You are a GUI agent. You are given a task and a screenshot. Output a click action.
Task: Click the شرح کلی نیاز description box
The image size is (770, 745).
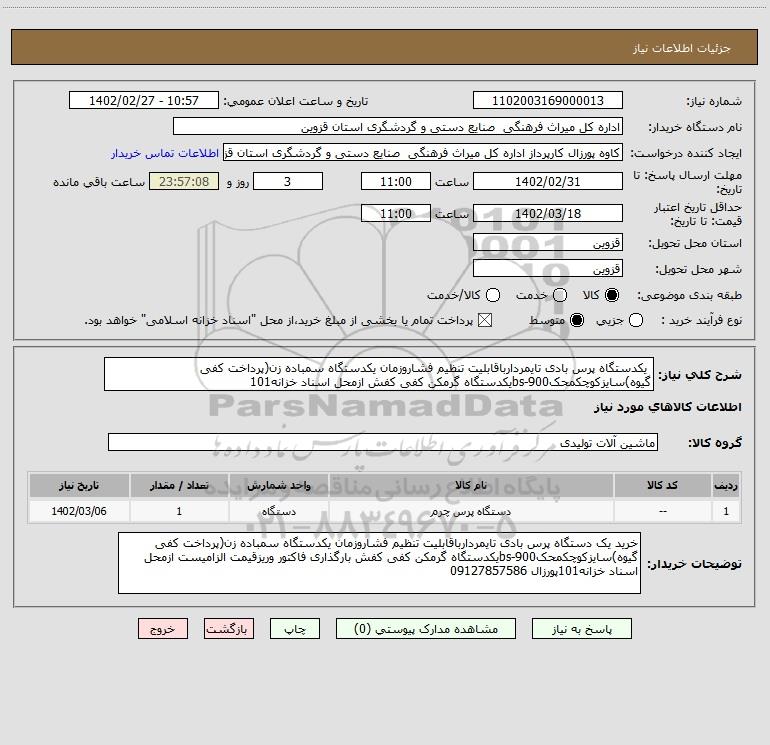(379, 375)
